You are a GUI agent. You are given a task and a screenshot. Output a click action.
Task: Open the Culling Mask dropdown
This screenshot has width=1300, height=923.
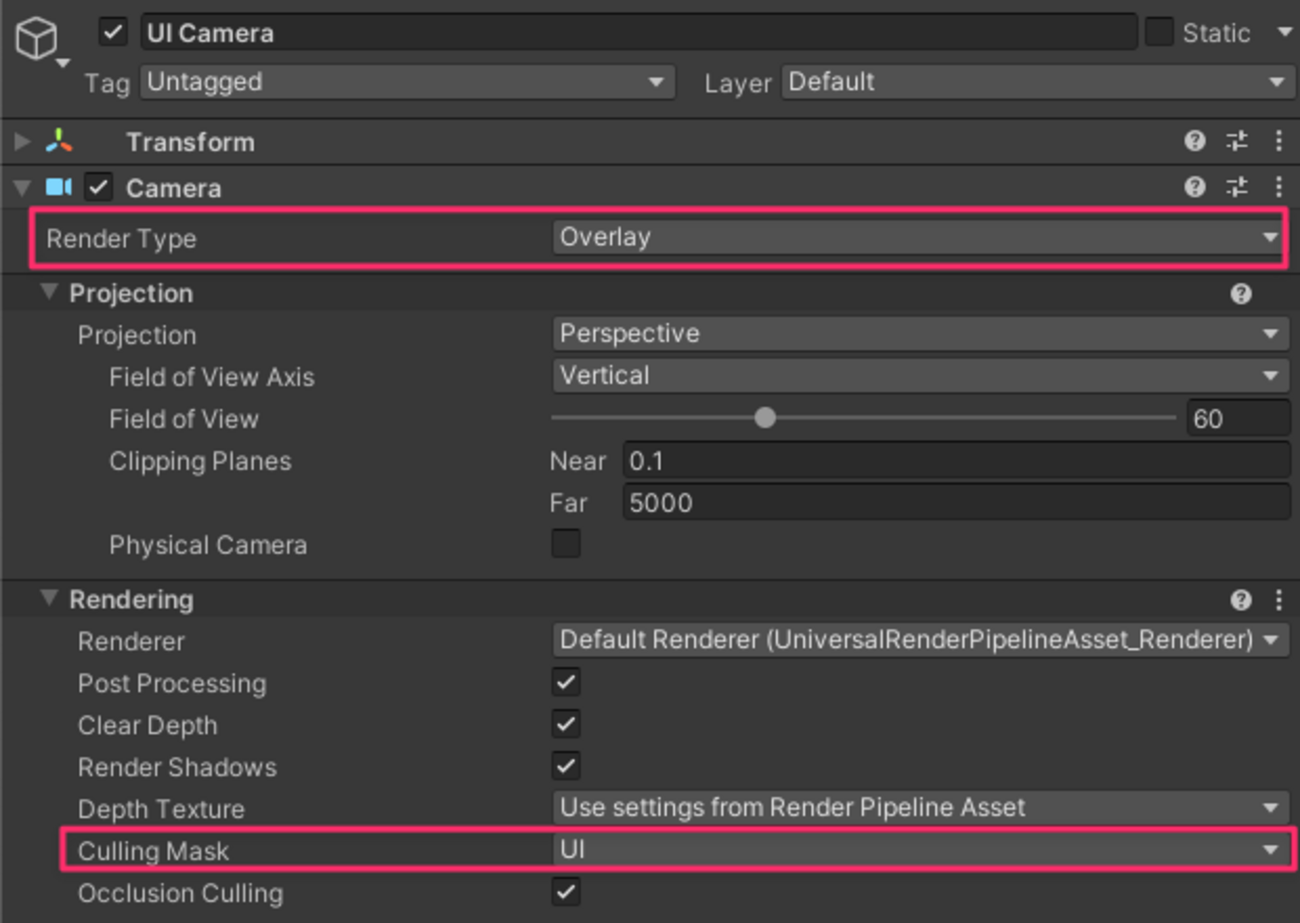point(915,850)
